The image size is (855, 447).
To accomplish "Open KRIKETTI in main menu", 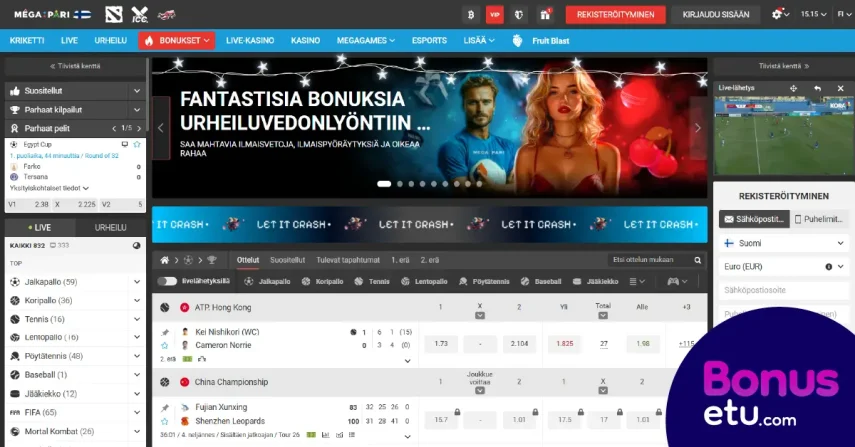I will tap(27, 40).
